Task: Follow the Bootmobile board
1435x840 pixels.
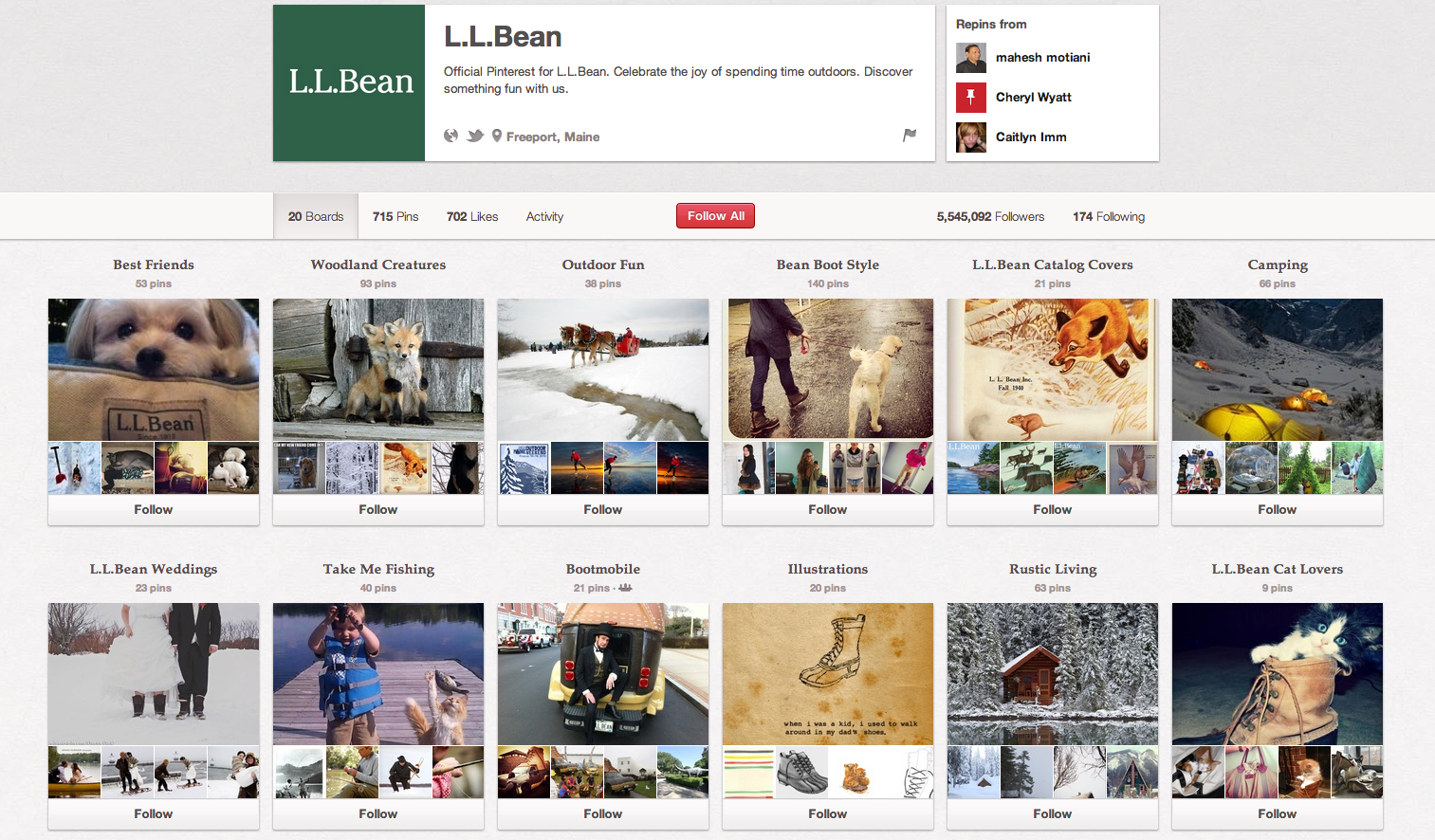Action: pyautogui.click(x=603, y=813)
